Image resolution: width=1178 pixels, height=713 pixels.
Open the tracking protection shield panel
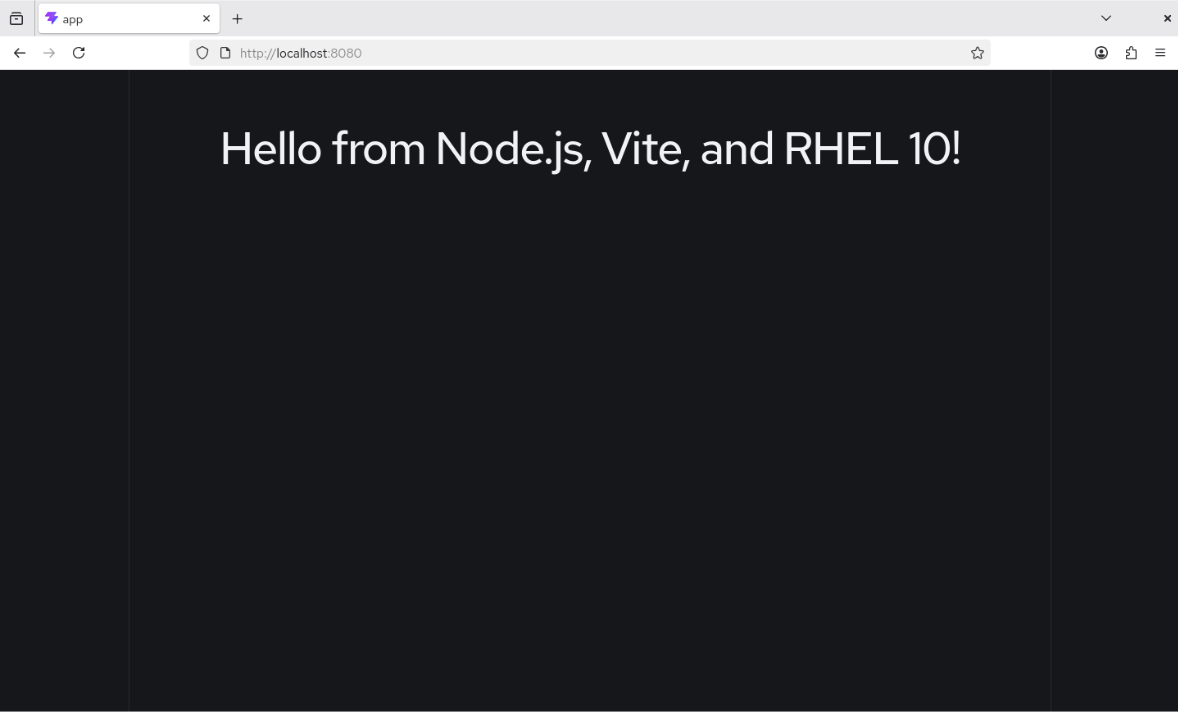coord(203,53)
